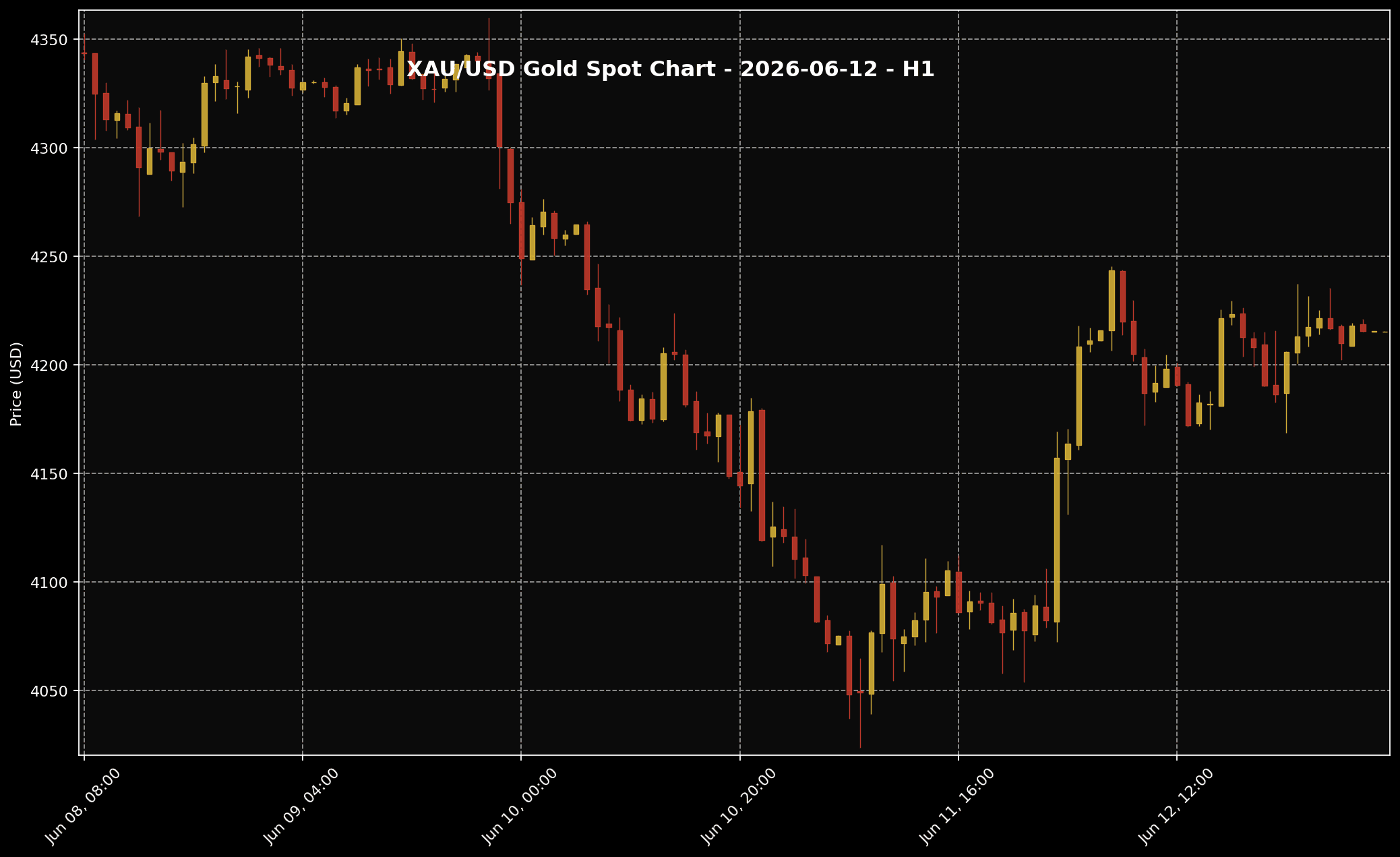Click the tall yellow candle rising from 4082 to 4157

1057,539
